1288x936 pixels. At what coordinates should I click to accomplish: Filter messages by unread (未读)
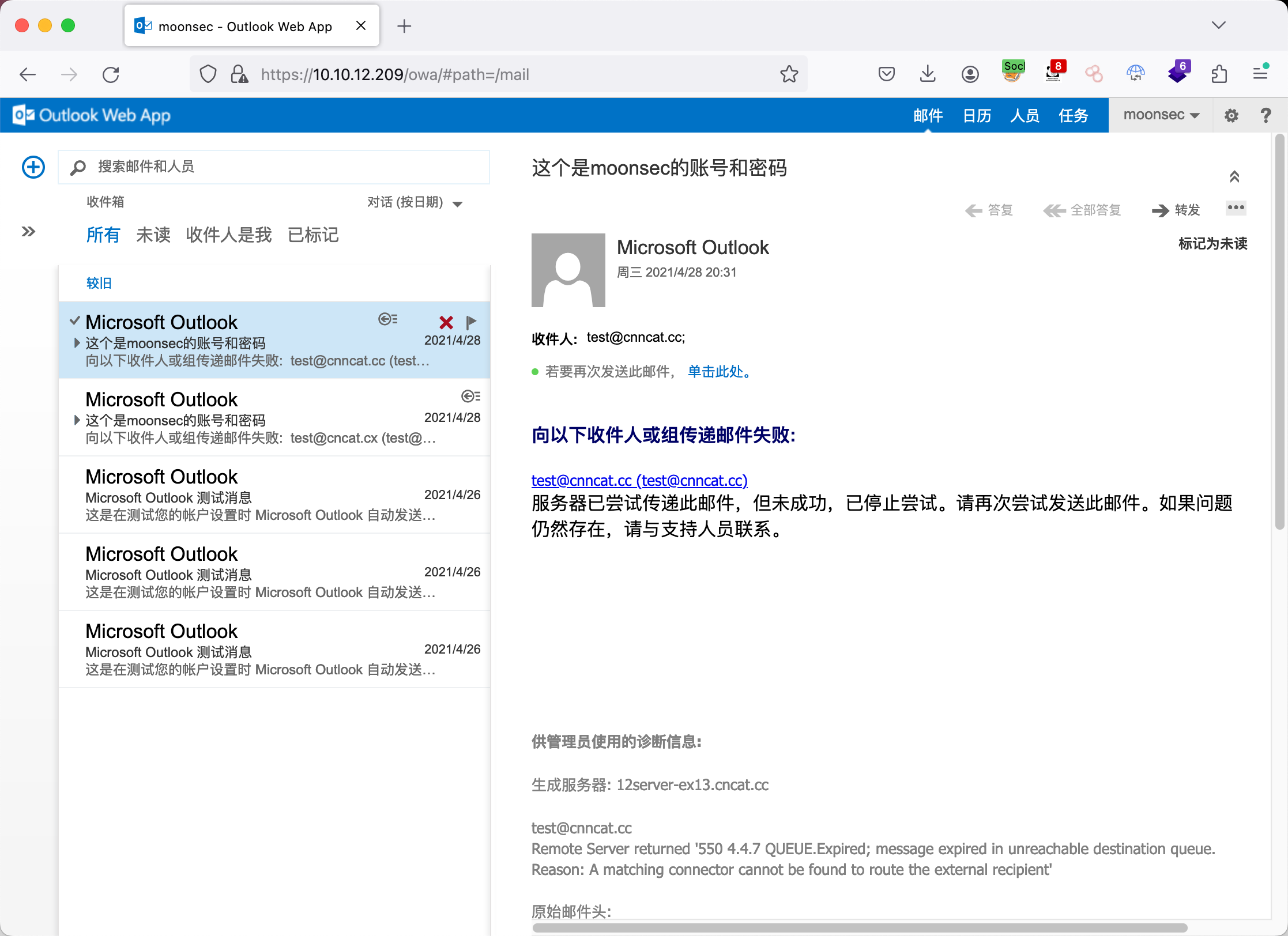click(x=153, y=235)
